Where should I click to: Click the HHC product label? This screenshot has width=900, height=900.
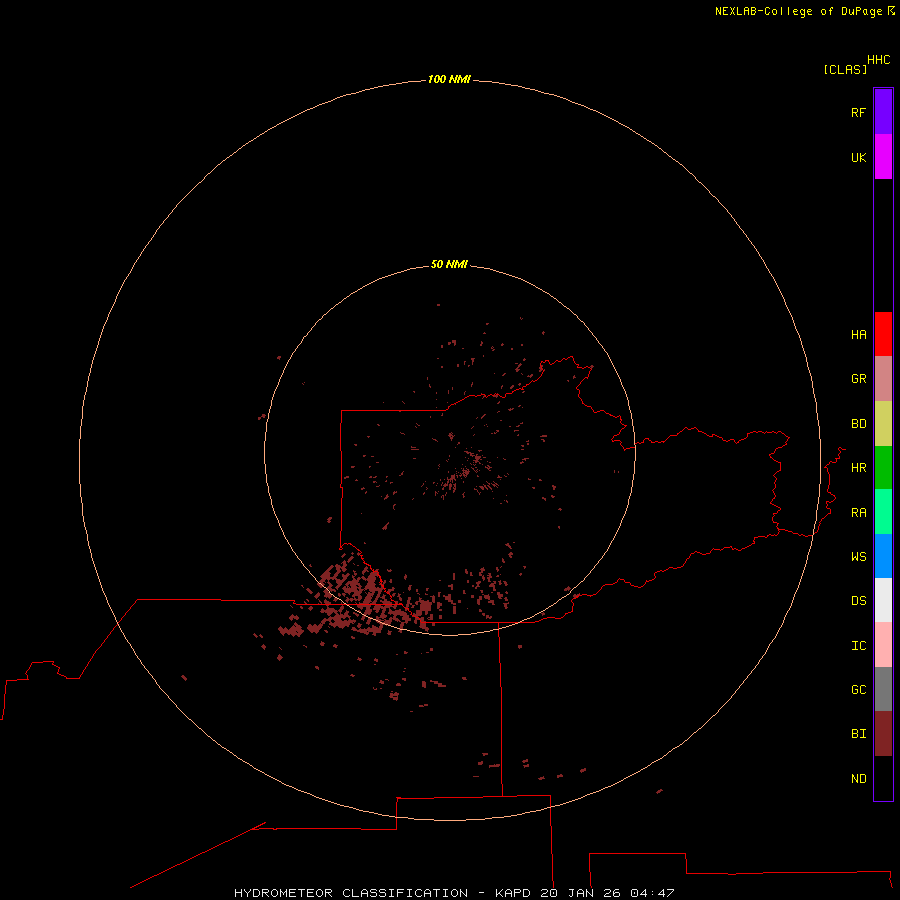point(878,60)
